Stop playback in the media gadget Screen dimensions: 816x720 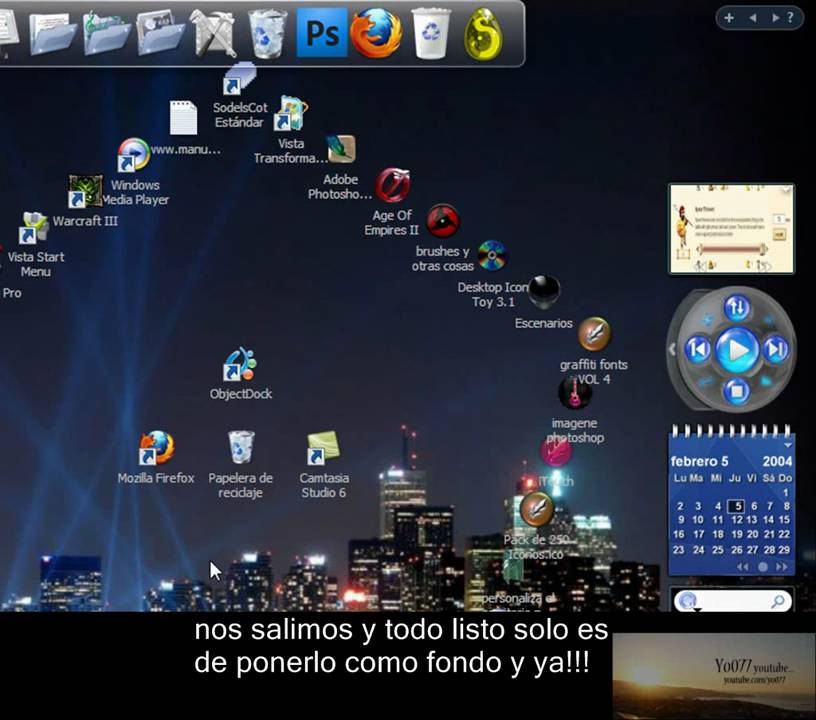pos(736,391)
